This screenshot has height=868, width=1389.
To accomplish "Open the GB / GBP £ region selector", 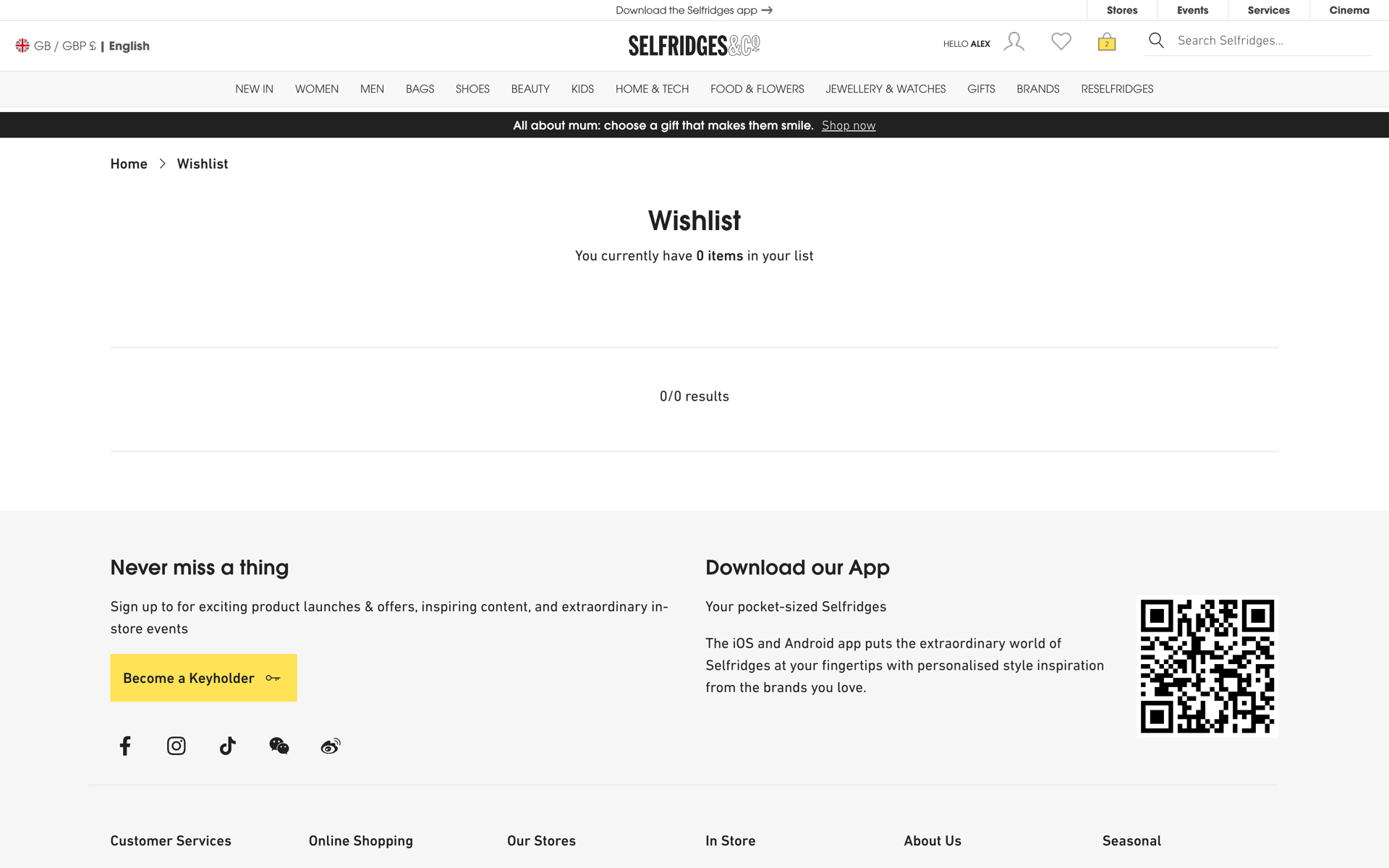I will pyautogui.click(x=64, y=46).
